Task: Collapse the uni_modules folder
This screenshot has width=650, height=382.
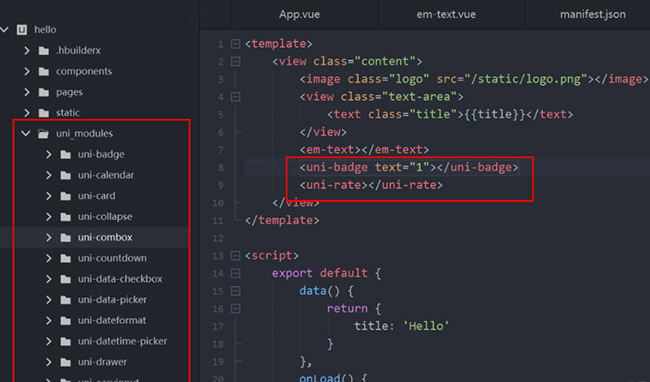Action: click(26, 133)
